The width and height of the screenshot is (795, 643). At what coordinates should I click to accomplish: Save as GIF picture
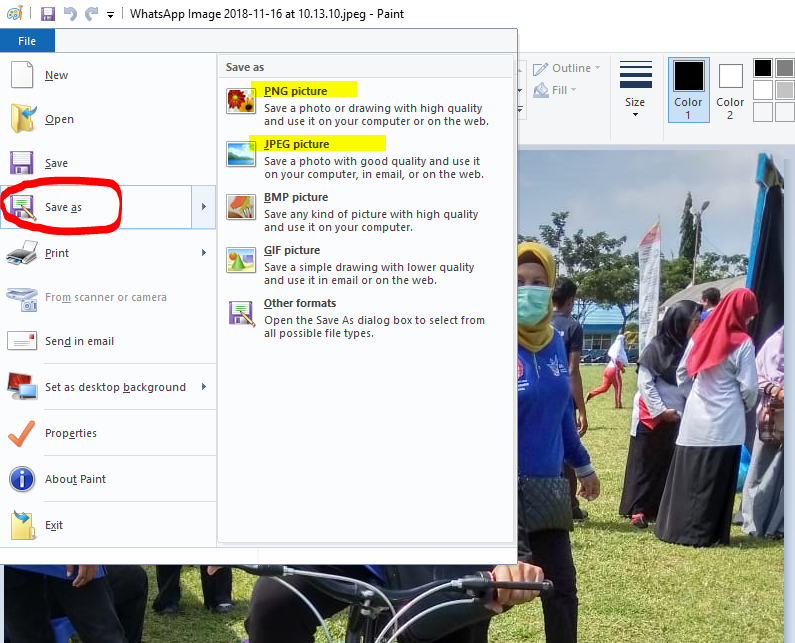click(366, 265)
